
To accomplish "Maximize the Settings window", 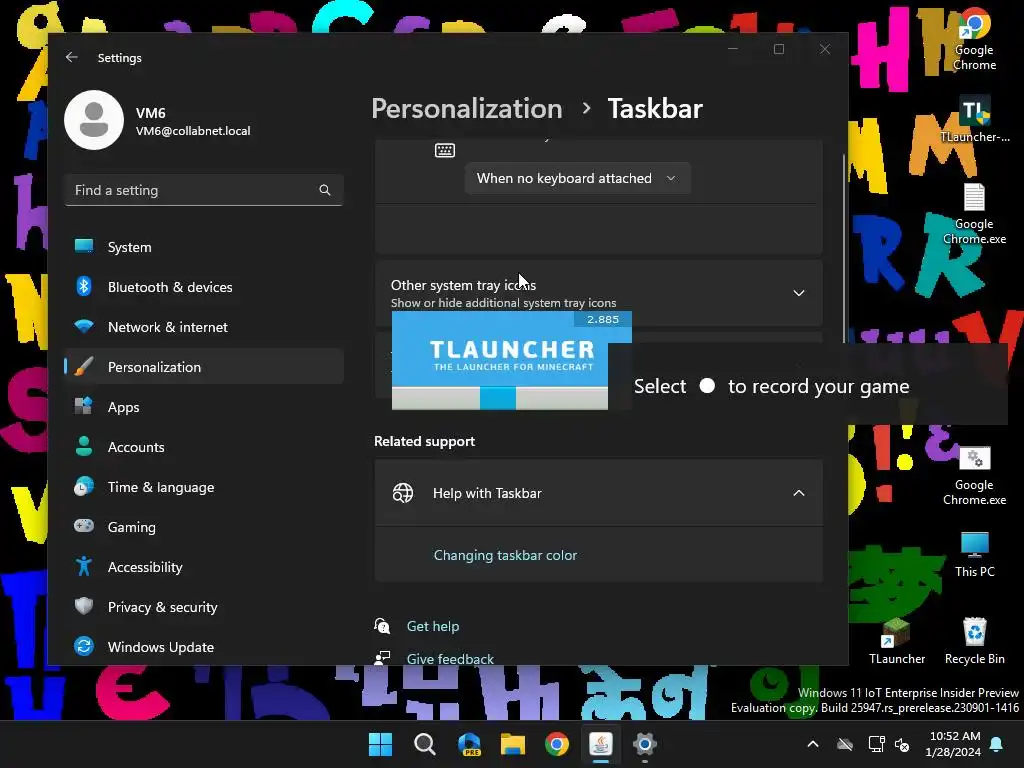I will [x=778, y=49].
